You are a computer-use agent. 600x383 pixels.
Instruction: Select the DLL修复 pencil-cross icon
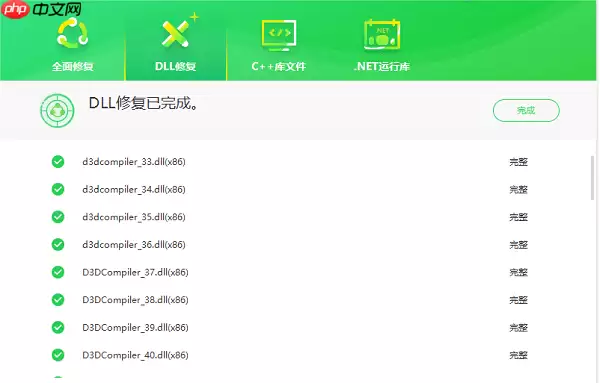[177, 33]
